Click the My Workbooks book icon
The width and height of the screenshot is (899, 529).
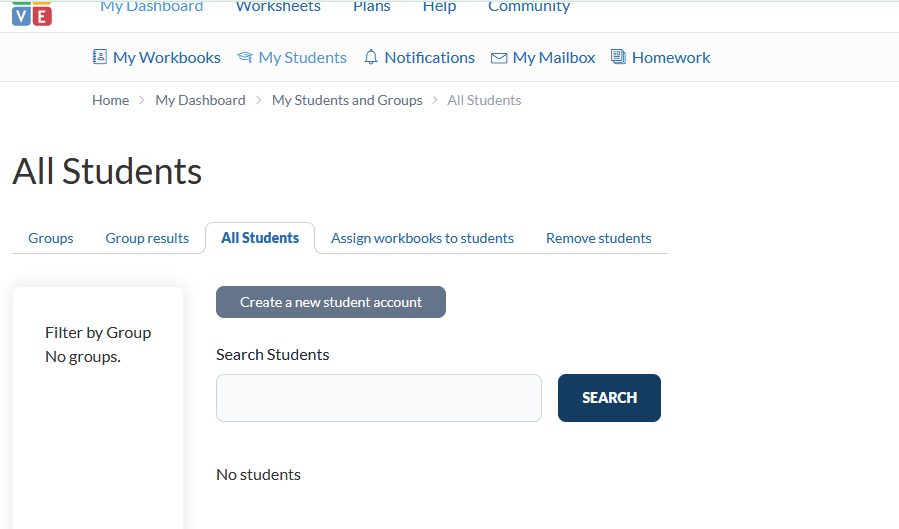(99, 57)
